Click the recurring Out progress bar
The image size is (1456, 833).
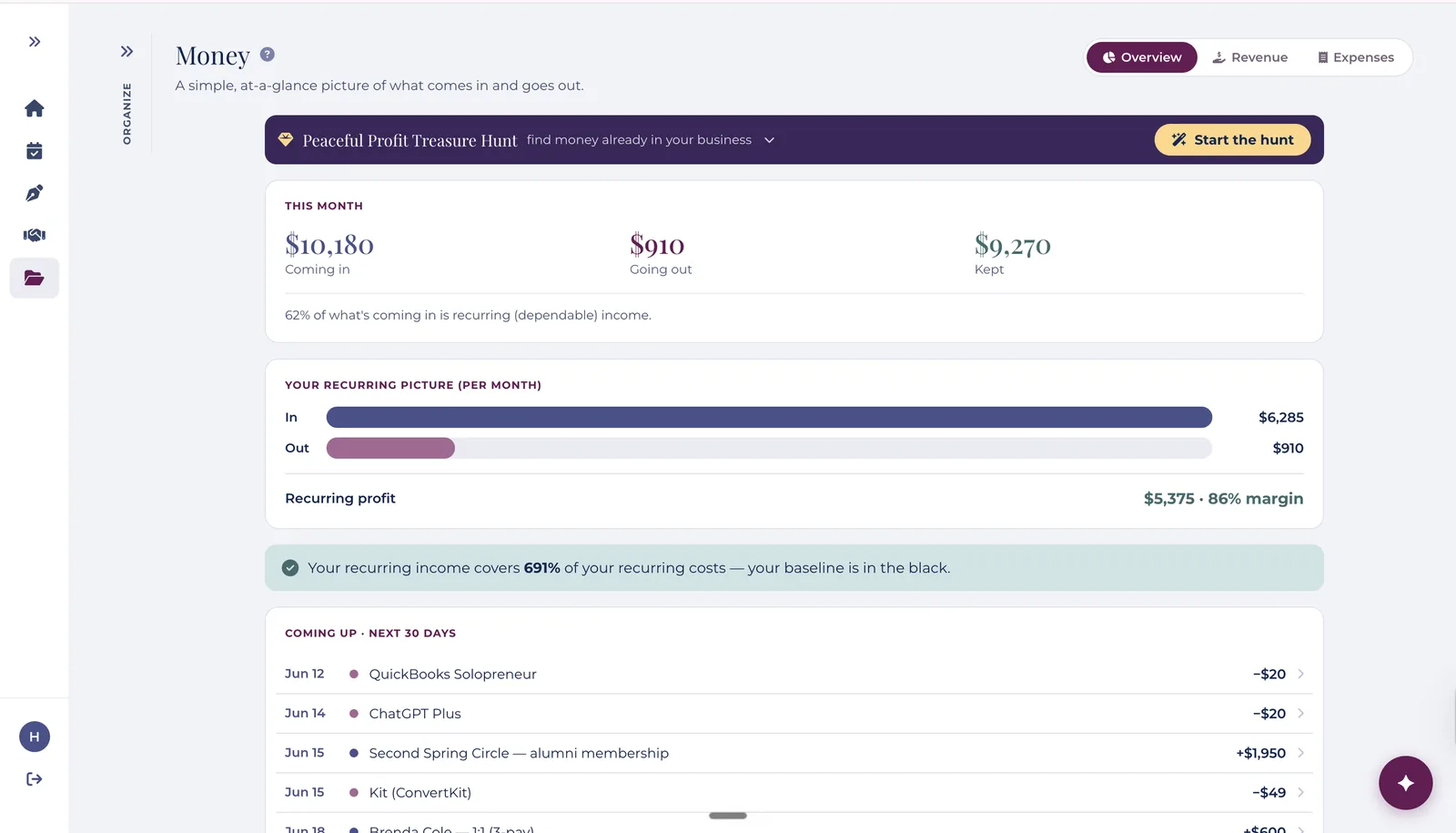[769, 448]
